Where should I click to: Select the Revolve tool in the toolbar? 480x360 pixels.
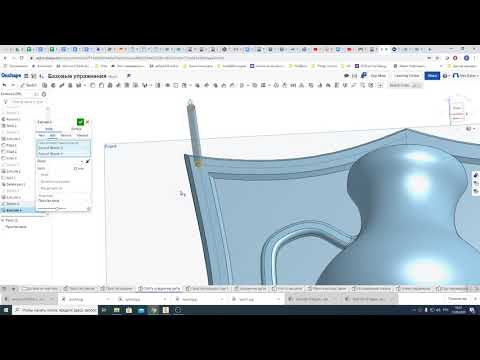(53, 85)
